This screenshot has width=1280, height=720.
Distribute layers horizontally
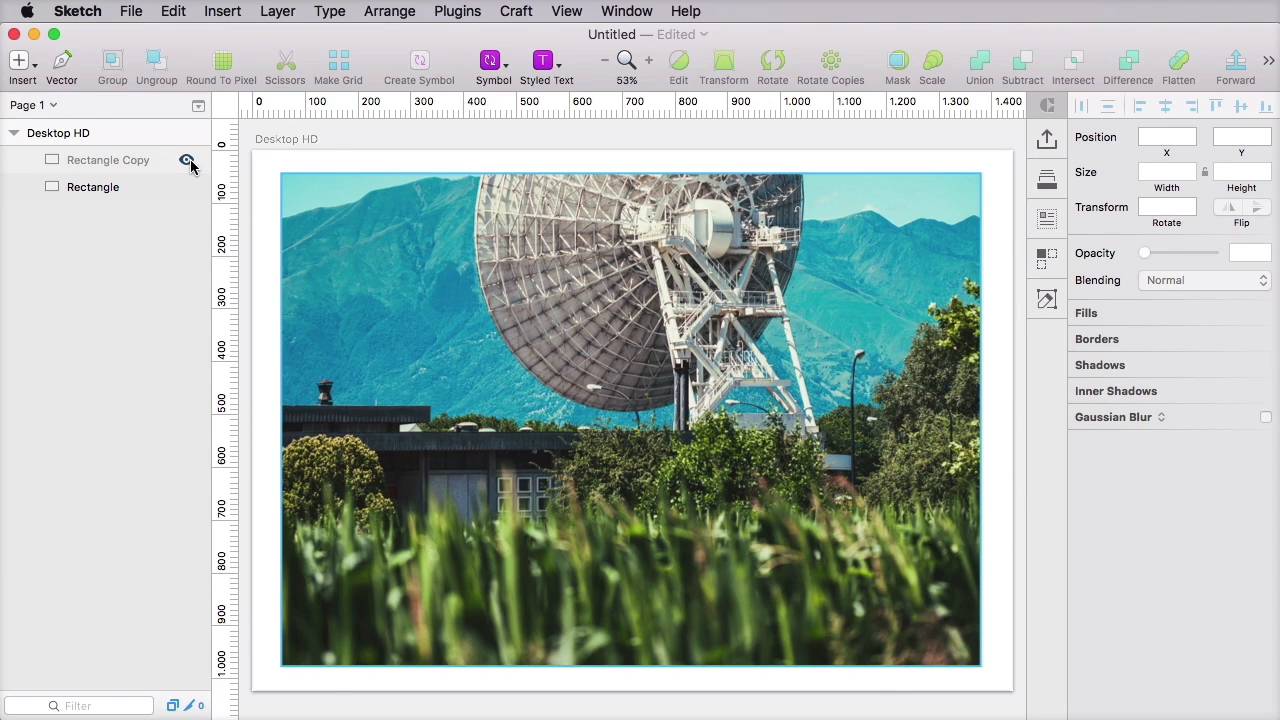tap(1081, 106)
